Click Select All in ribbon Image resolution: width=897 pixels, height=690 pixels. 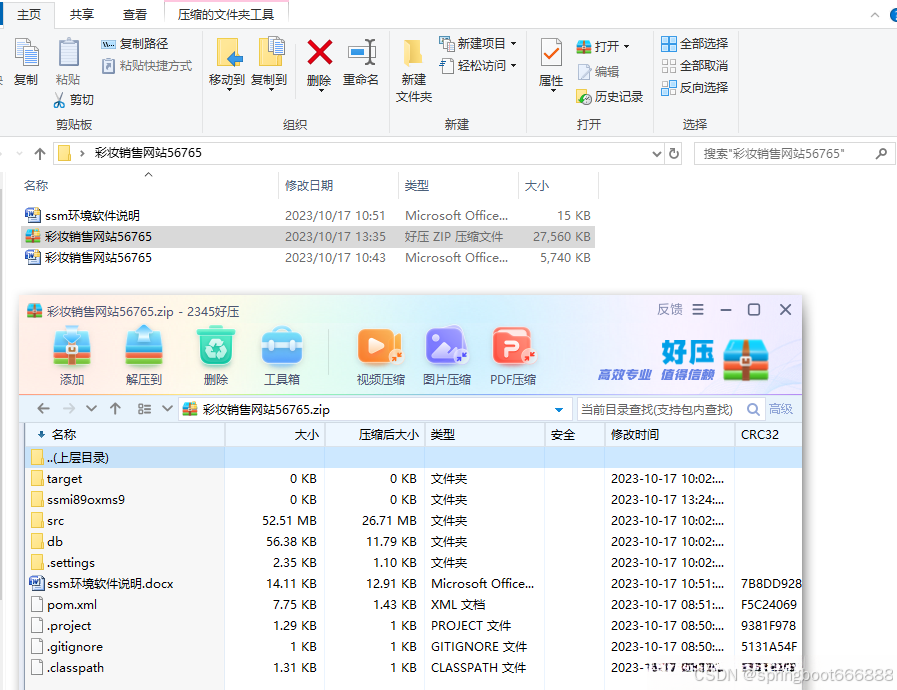694,43
